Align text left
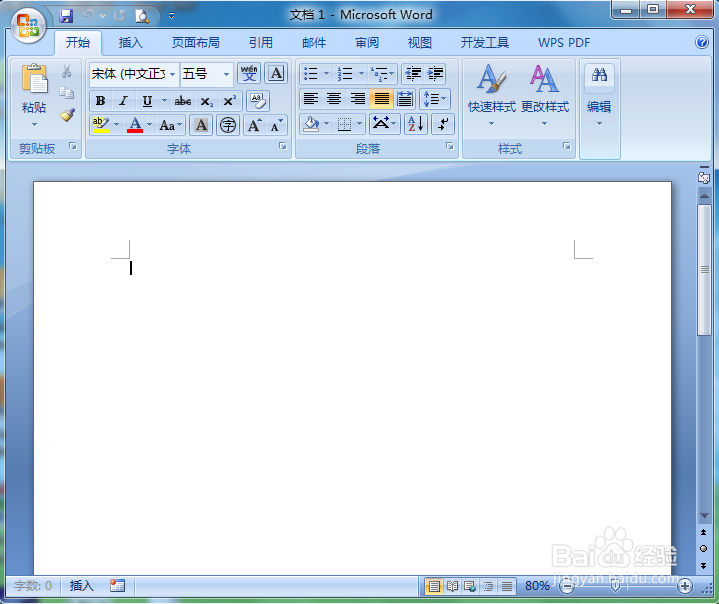This screenshot has height=604, width=719. [311, 99]
